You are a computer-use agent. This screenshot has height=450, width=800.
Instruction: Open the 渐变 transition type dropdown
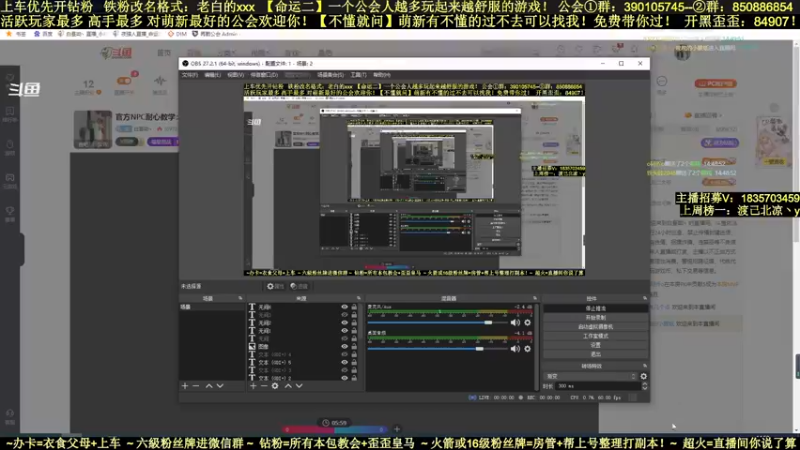[591, 377]
